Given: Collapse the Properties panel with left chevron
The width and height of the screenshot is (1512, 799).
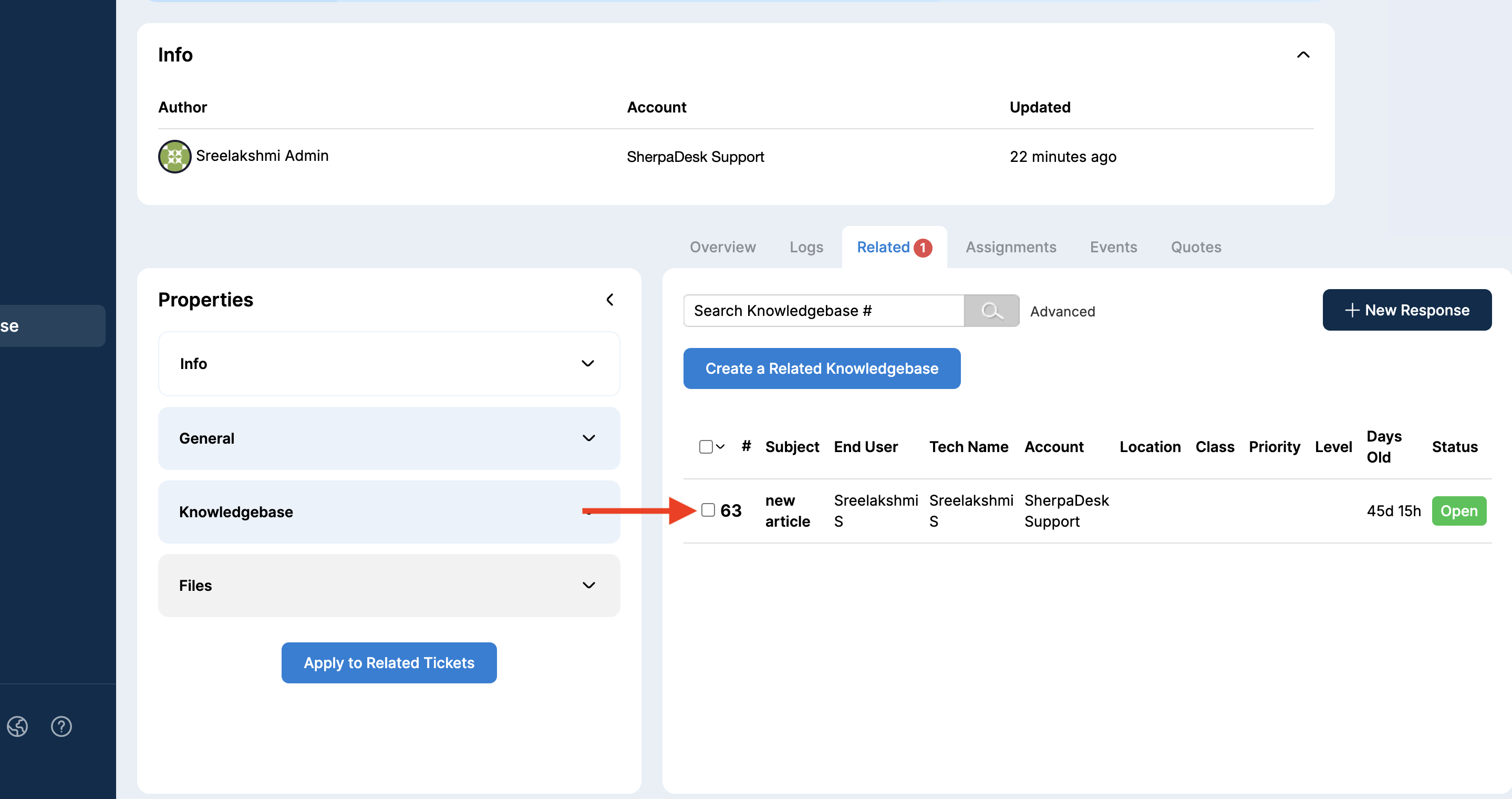Looking at the screenshot, I should 610,300.
